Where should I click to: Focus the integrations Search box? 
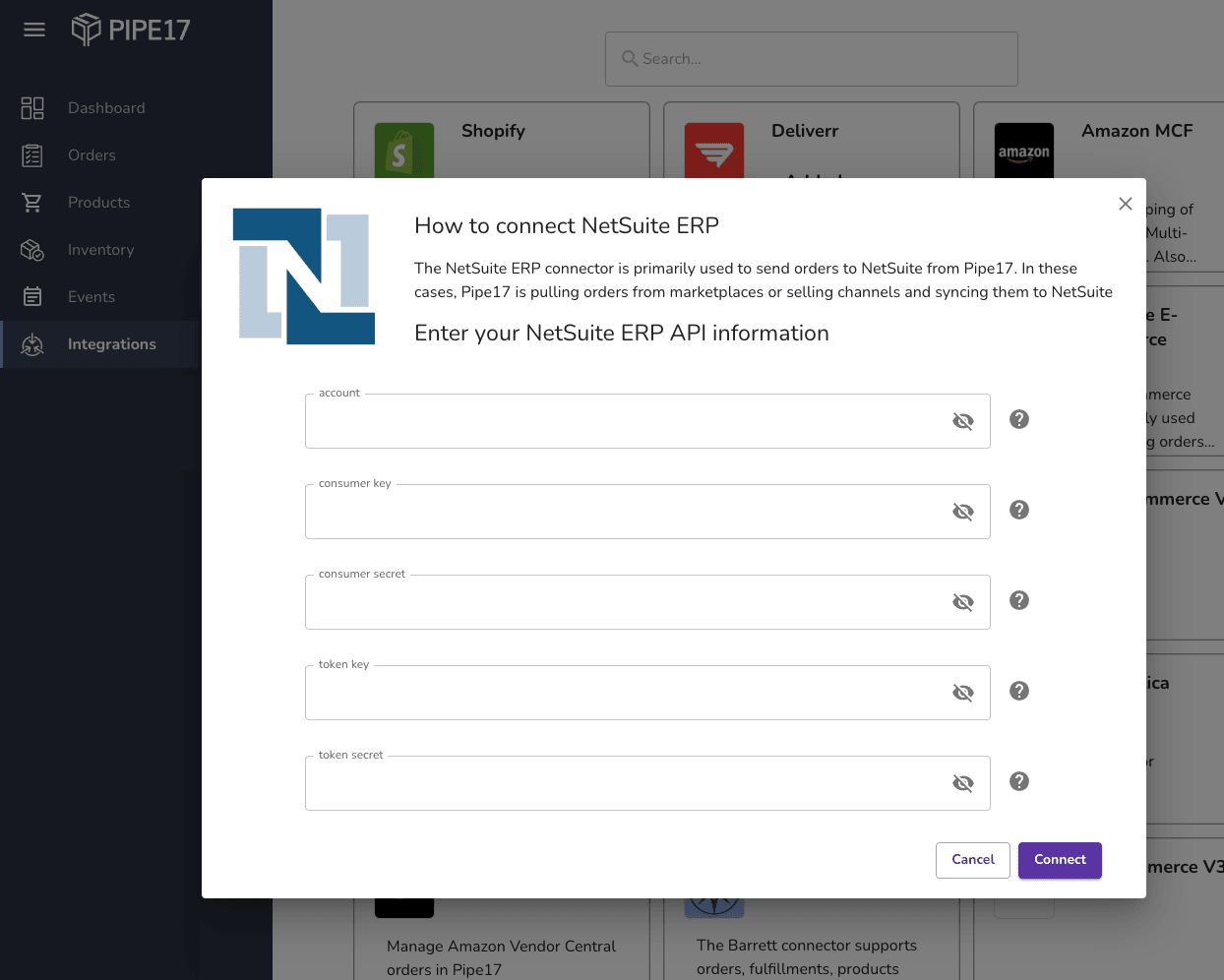point(812,59)
